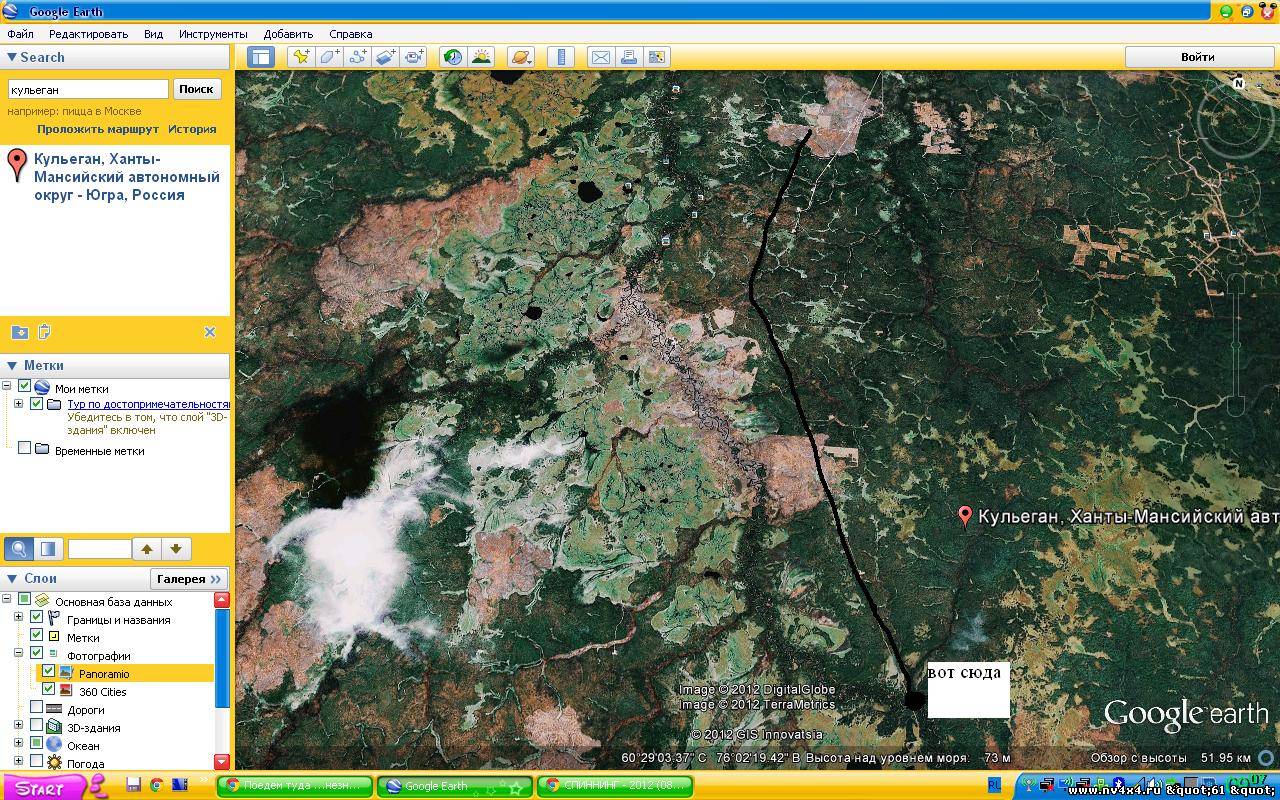Open the planet switcher icon

[521, 57]
